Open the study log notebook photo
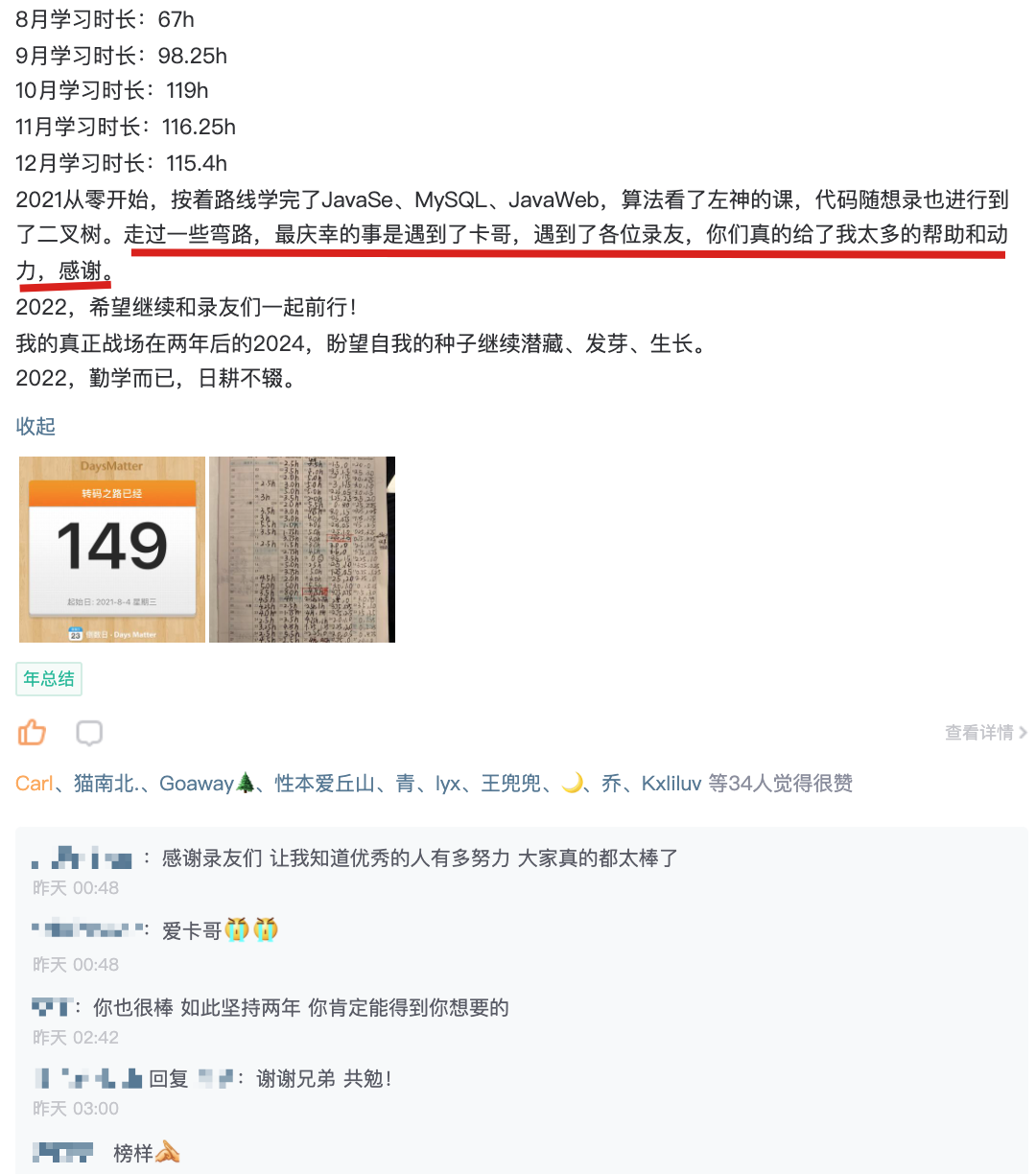Image resolution: width=1036 pixels, height=1174 pixels. pos(302,550)
